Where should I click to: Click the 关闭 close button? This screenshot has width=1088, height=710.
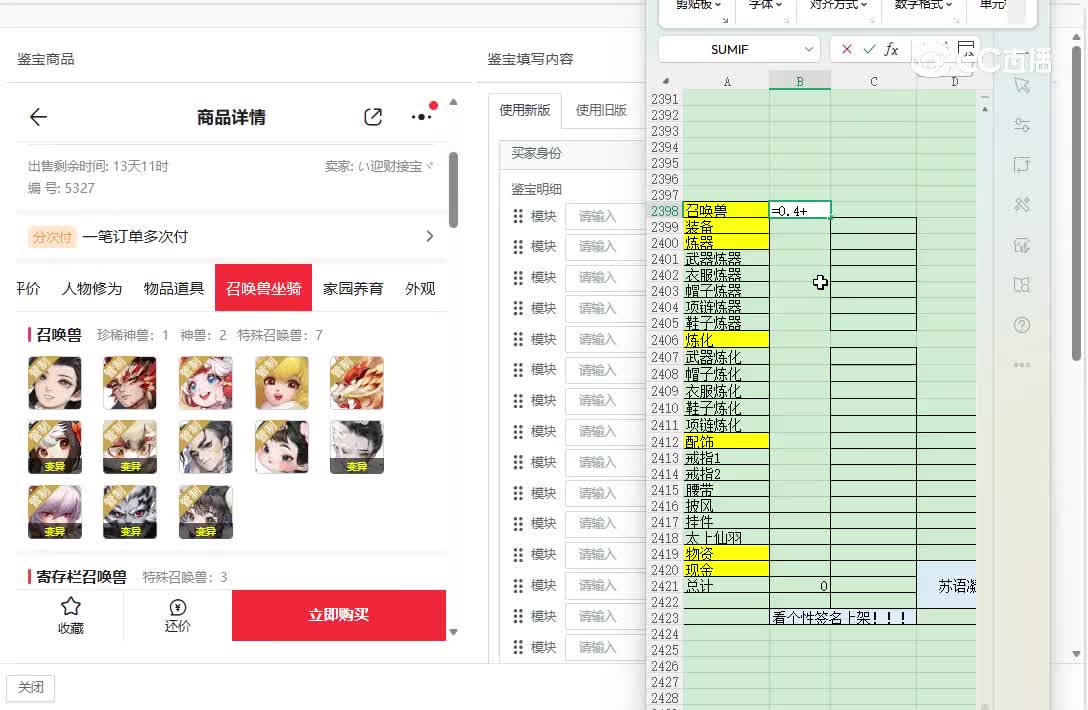click(31, 687)
